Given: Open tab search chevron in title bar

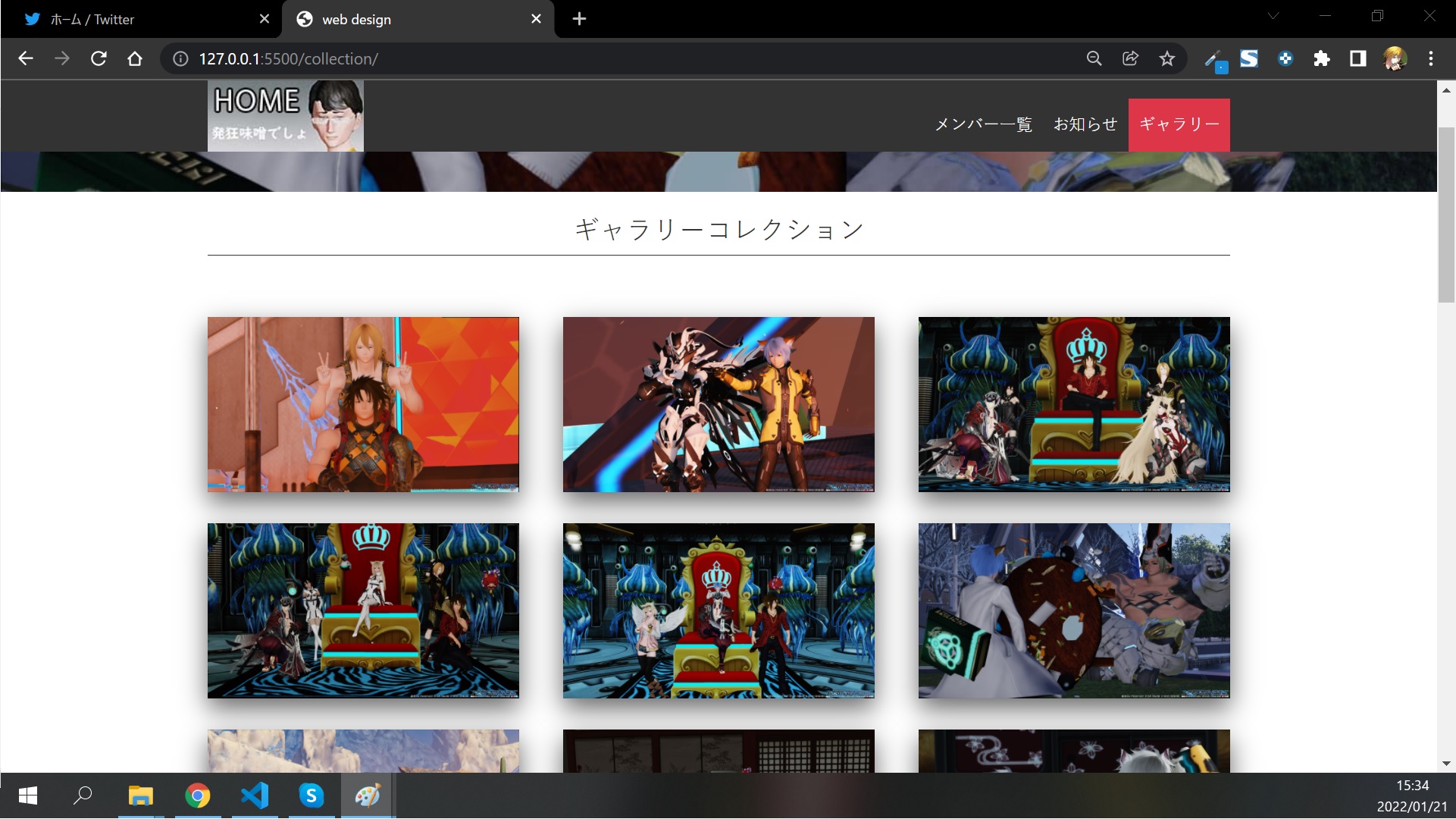Looking at the screenshot, I should click(1273, 16).
